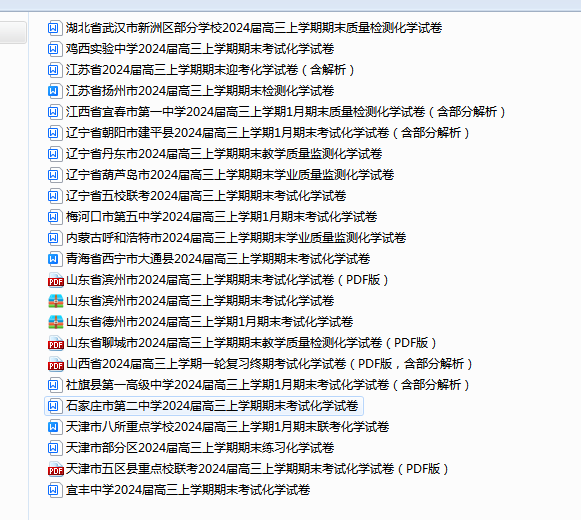Click the PDF icon of 山东省聊城市 file
Viewport: 581px width, 520px height.
click(x=56, y=343)
